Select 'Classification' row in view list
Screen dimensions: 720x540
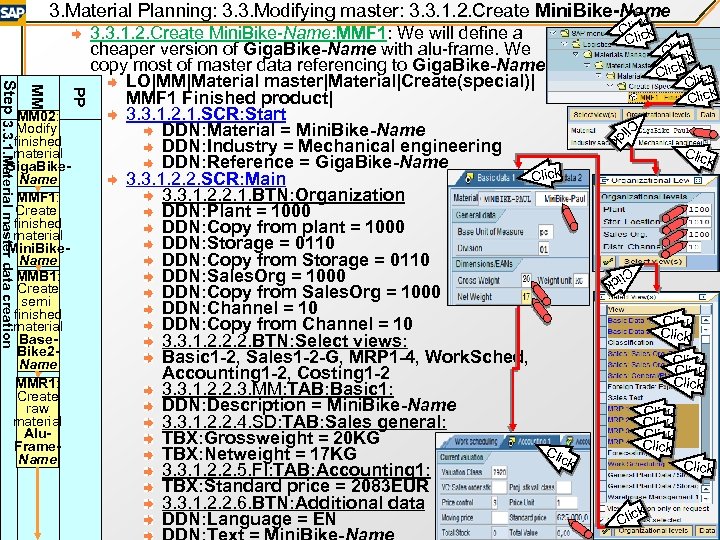pyautogui.click(x=653, y=343)
